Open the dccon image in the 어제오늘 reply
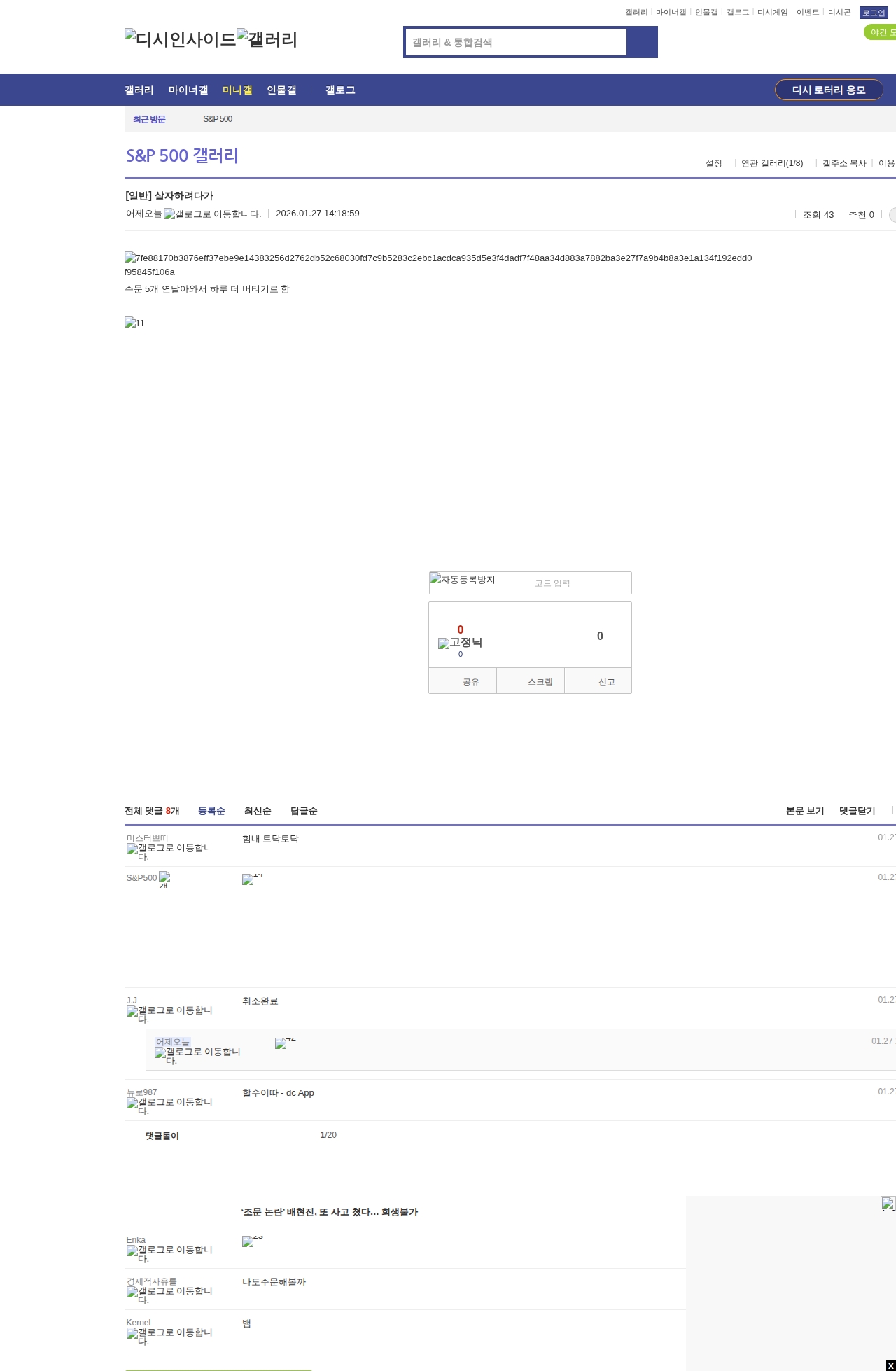Viewport: 896px width, 1371px height. click(x=286, y=1043)
